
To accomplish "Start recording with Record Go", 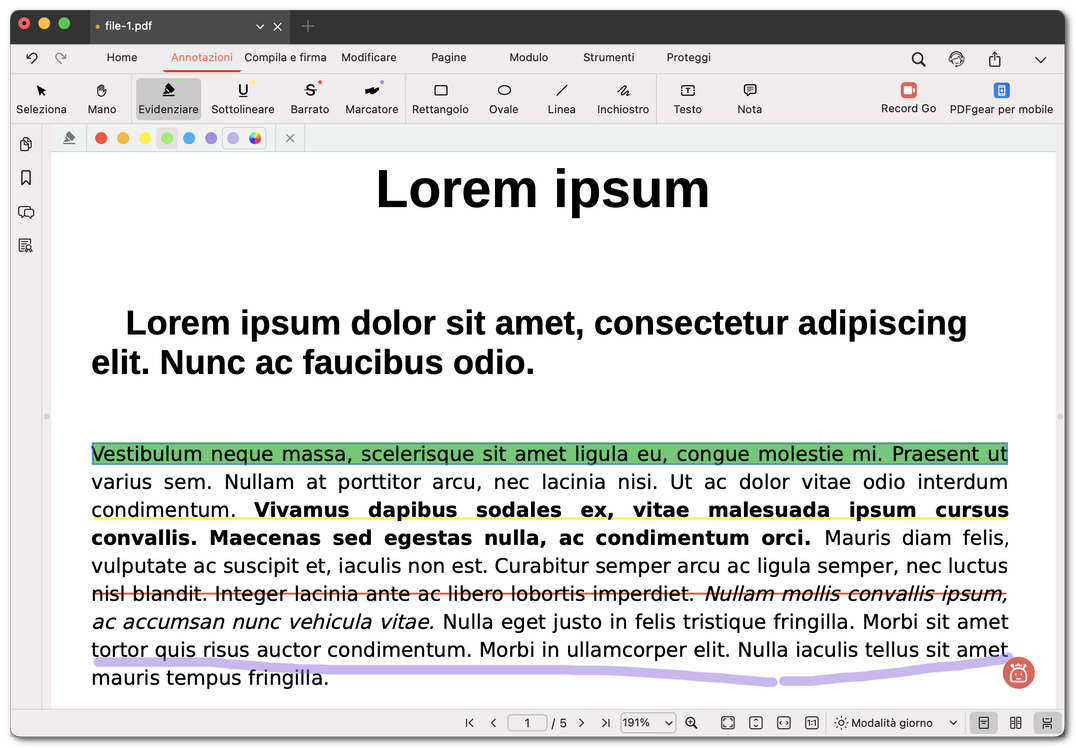I will (908, 97).
